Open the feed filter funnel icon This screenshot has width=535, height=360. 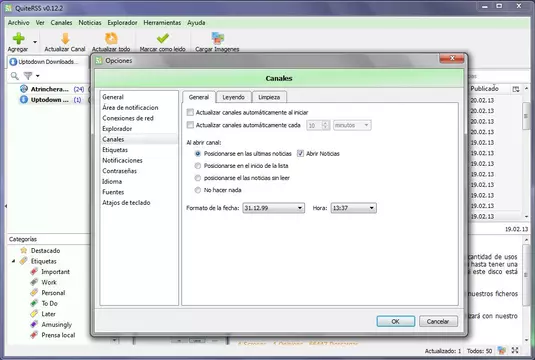point(28,76)
